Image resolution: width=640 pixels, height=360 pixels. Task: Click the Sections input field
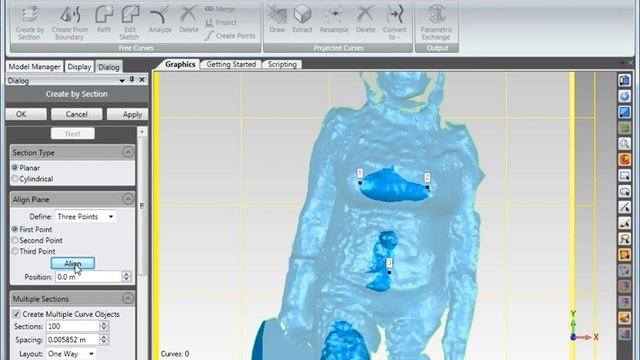click(x=73, y=326)
